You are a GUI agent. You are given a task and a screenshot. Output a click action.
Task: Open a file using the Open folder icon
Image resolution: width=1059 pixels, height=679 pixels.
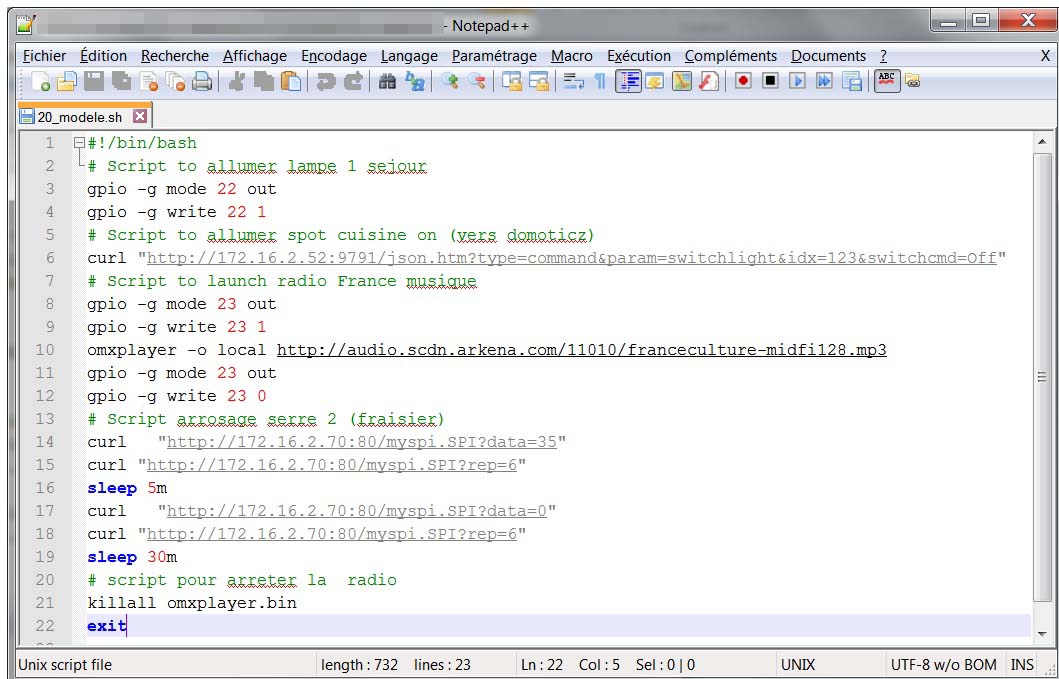(66, 82)
